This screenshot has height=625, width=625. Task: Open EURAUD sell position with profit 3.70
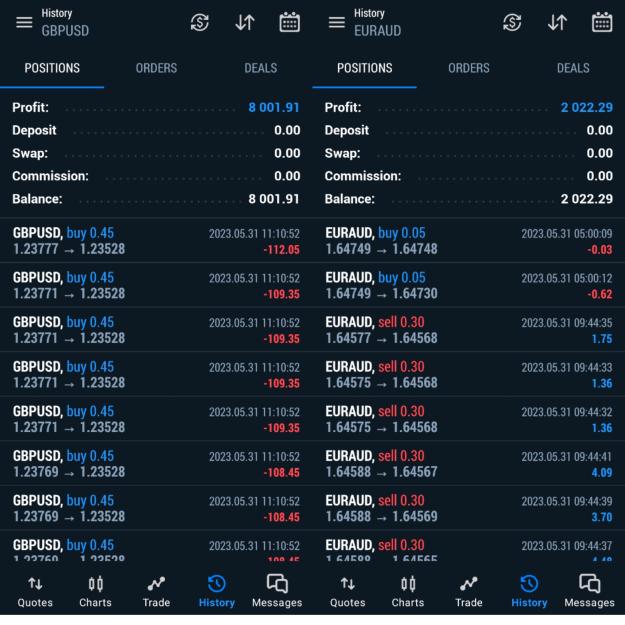469,509
